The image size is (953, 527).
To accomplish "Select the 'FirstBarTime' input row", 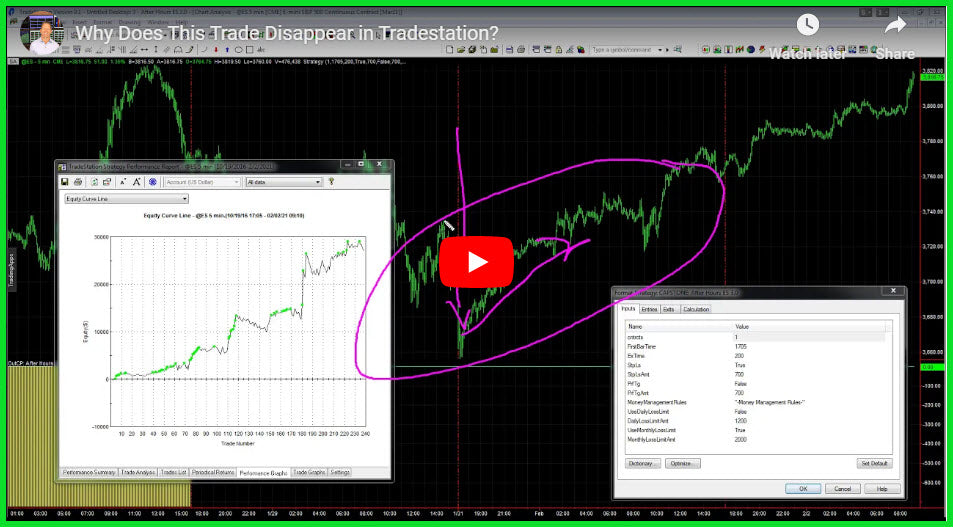I will pos(755,346).
